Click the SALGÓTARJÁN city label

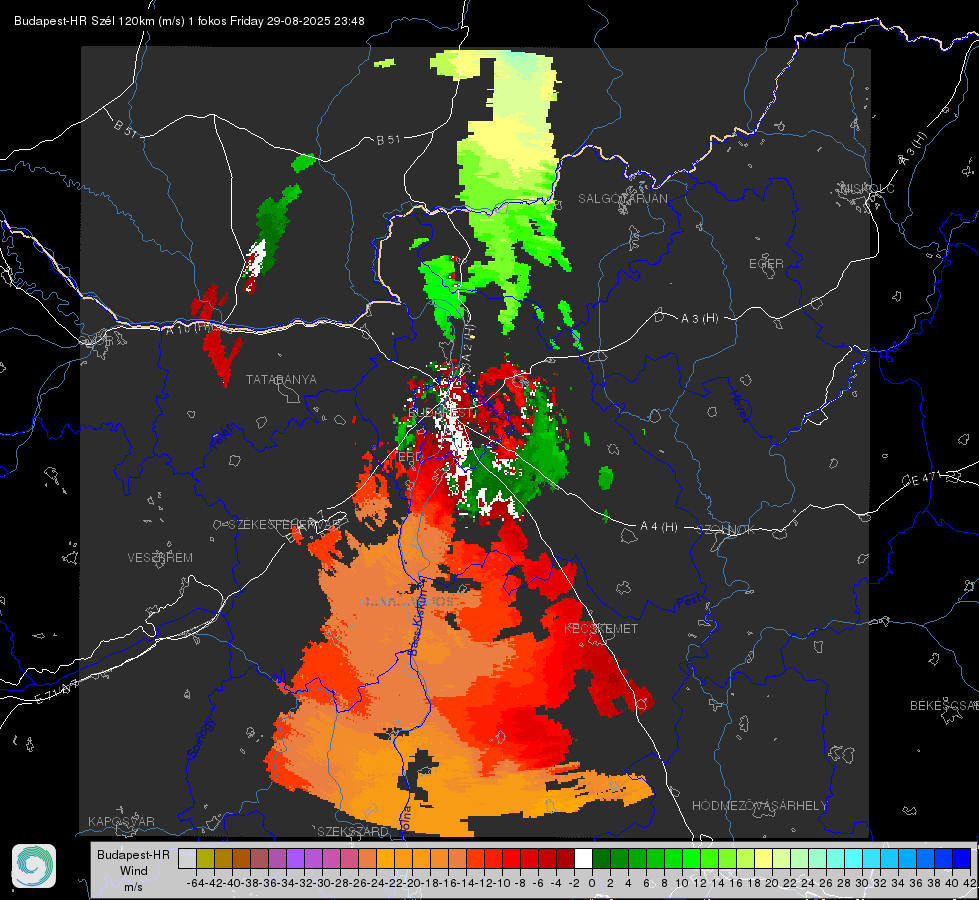[x=622, y=199]
